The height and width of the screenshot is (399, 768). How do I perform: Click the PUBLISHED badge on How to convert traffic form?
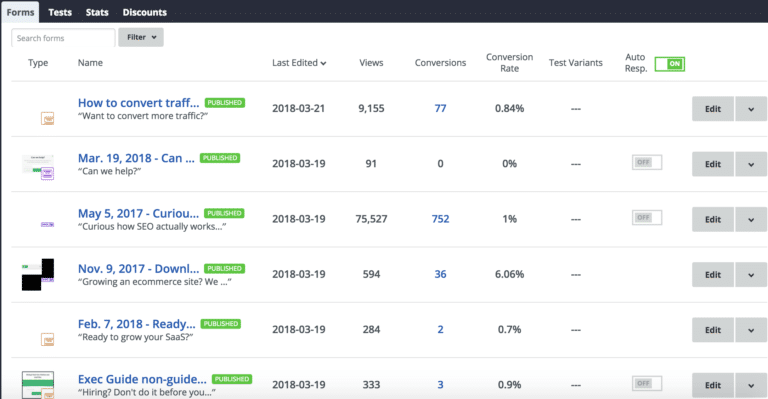point(225,103)
